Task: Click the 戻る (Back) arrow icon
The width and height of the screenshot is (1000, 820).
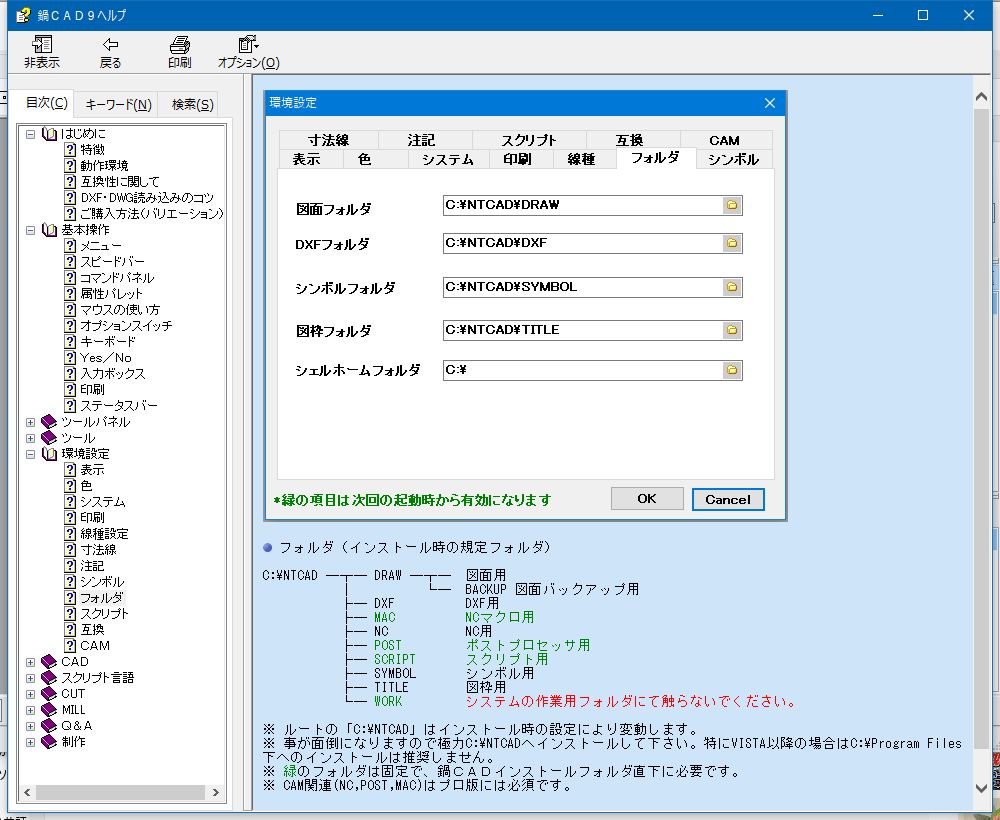Action: [110, 44]
